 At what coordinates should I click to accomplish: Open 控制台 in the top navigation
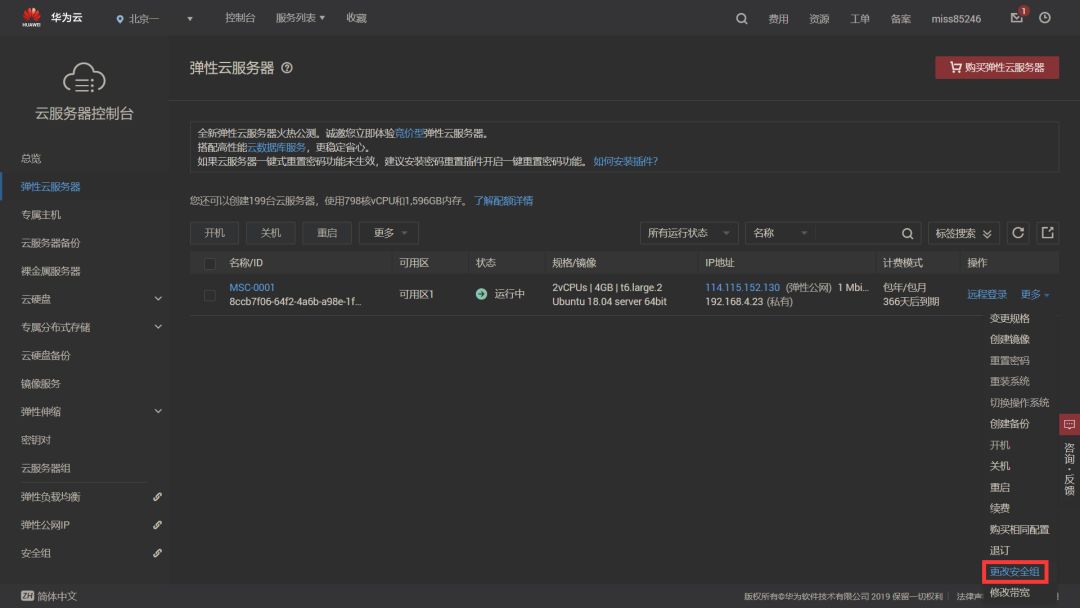click(240, 18)
